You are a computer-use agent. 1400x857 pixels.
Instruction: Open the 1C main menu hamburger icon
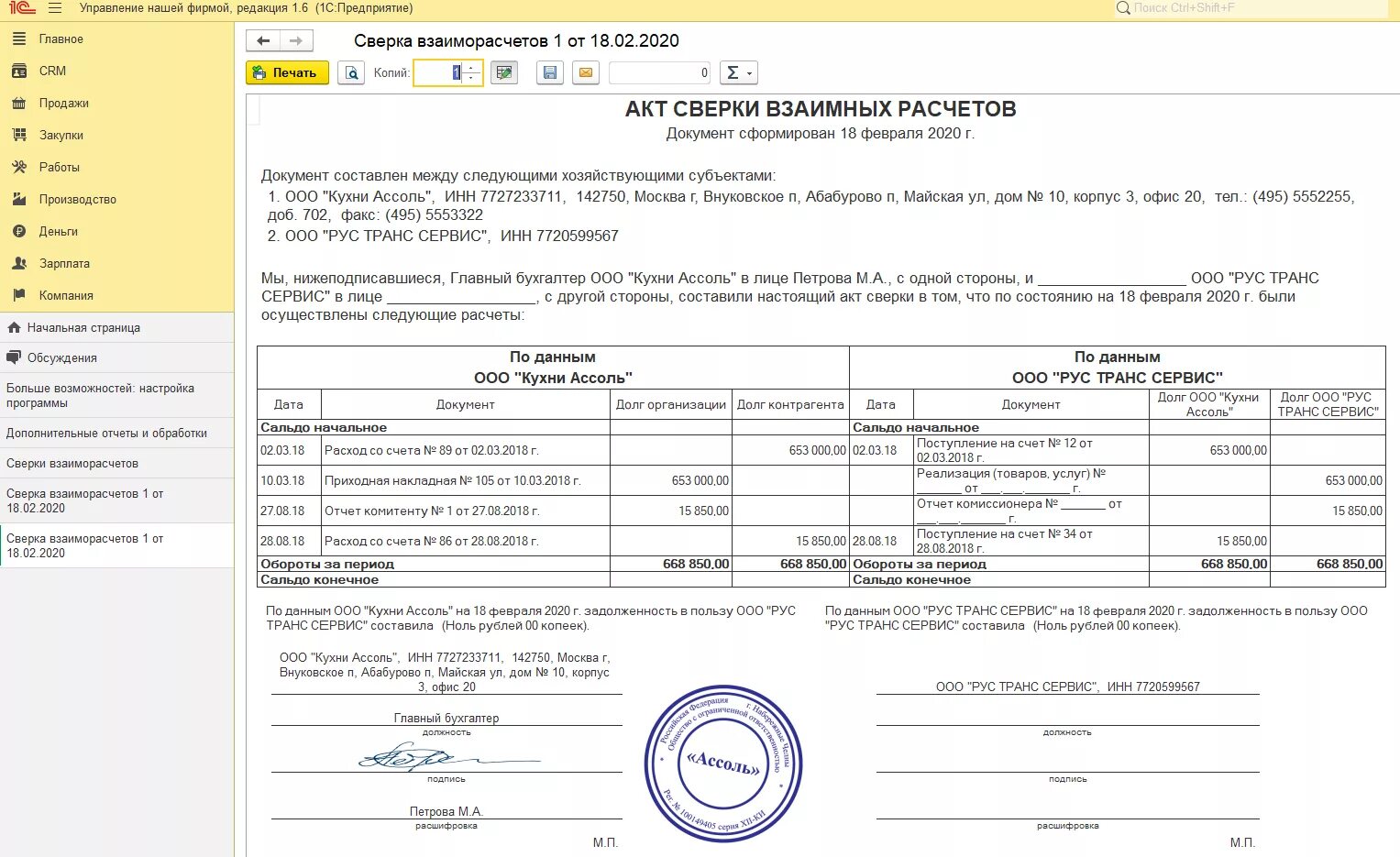tap(55, 8)
